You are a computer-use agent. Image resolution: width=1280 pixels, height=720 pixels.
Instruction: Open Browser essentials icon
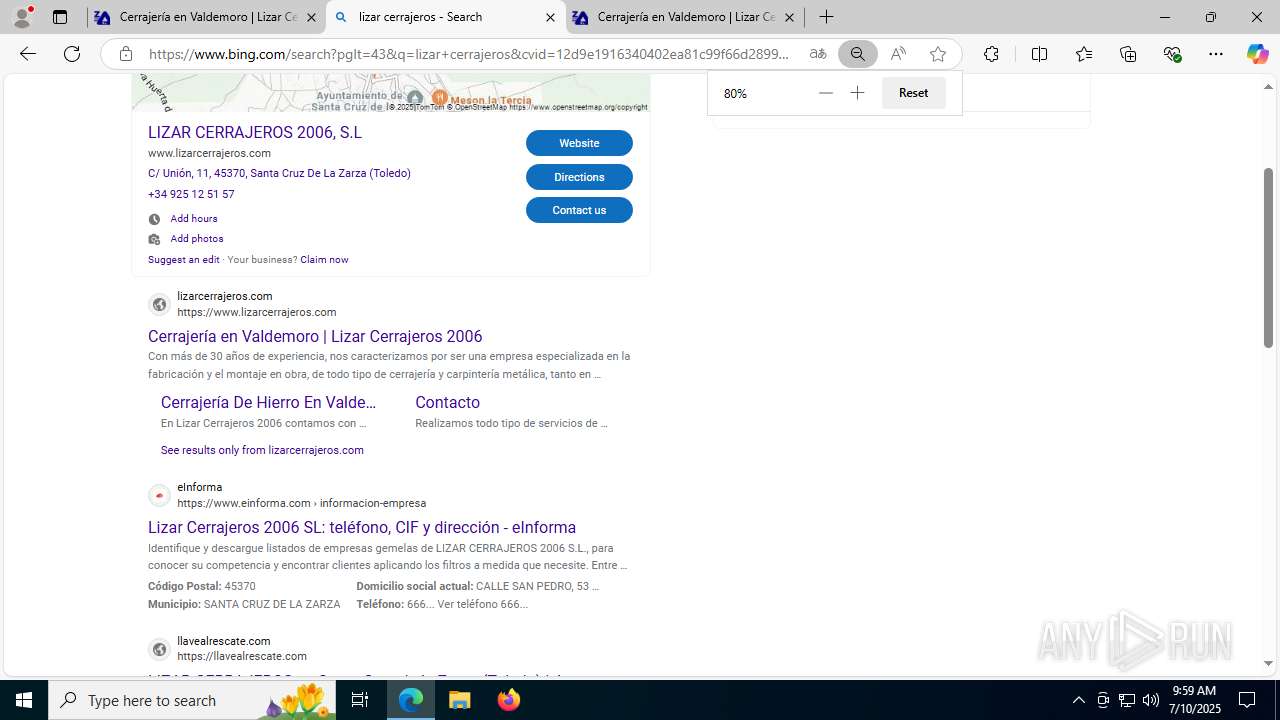coord(1172,54)
